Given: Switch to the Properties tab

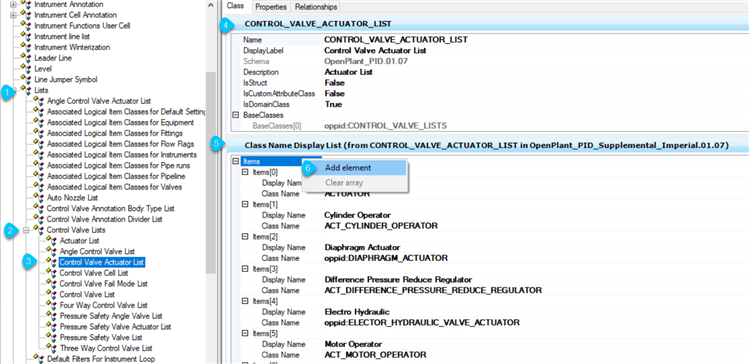Looking at the screenshot, I should click(271, 7).
